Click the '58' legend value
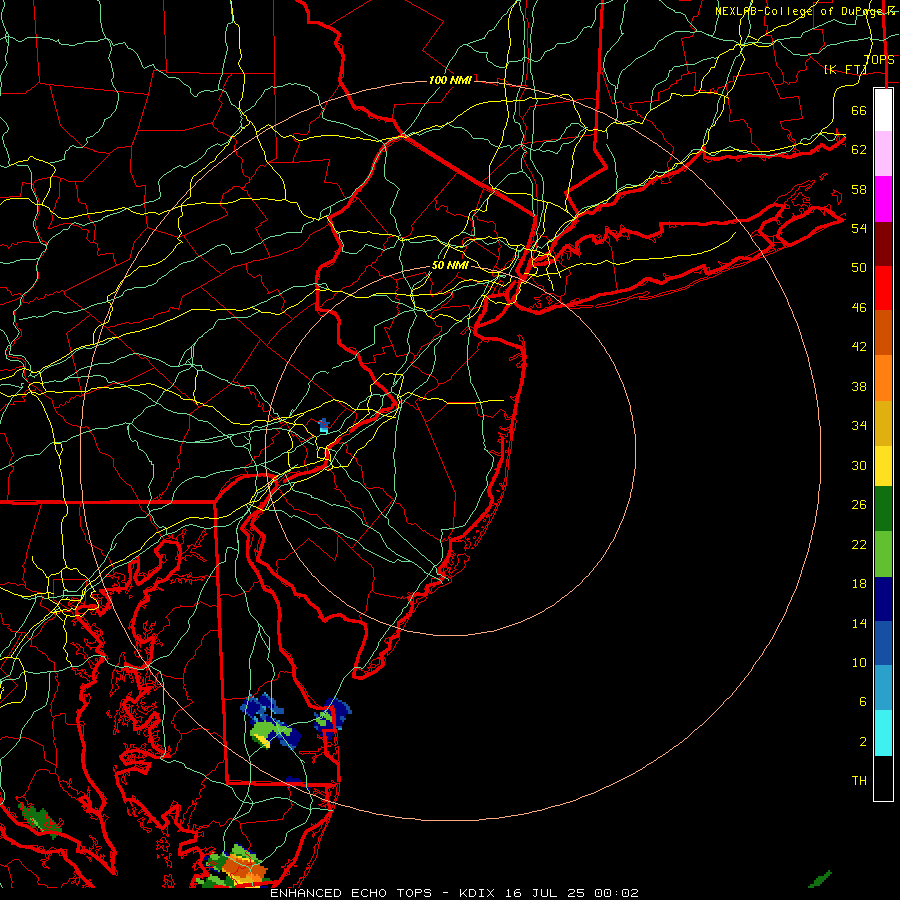The image size is (900, 900). tap(859, 189)
